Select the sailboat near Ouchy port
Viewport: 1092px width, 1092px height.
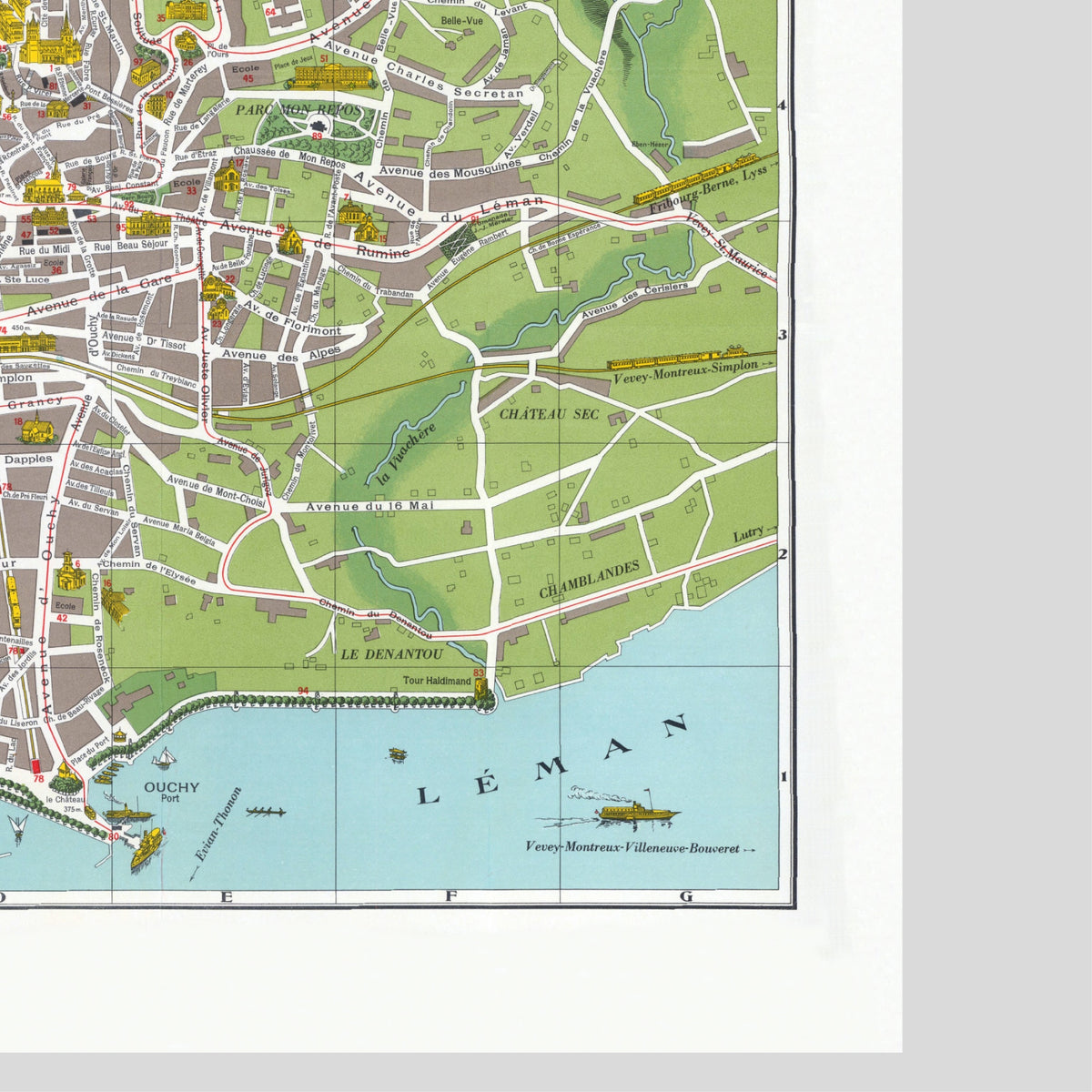point(164,759)
